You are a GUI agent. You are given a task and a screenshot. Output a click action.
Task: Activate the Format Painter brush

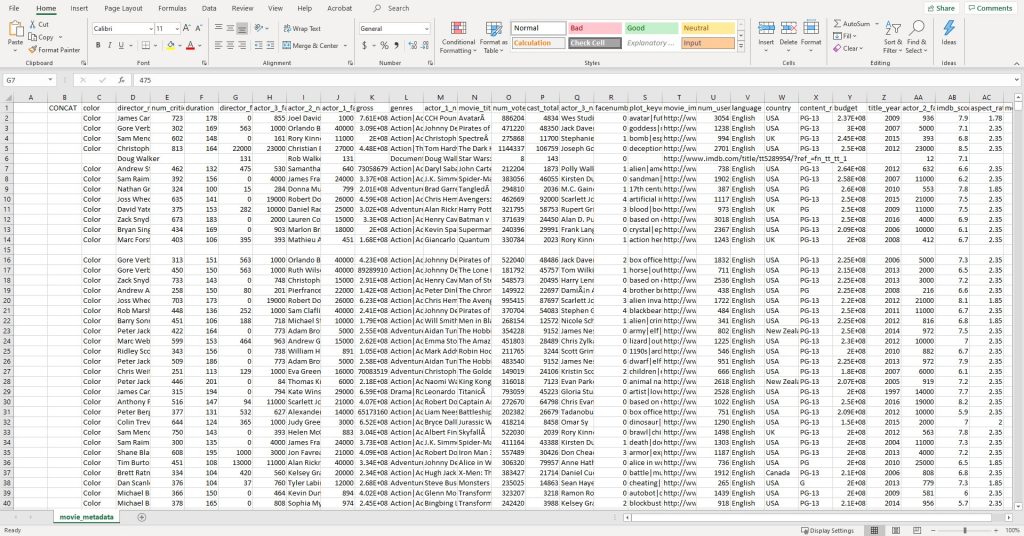click(x=33, y=50)
